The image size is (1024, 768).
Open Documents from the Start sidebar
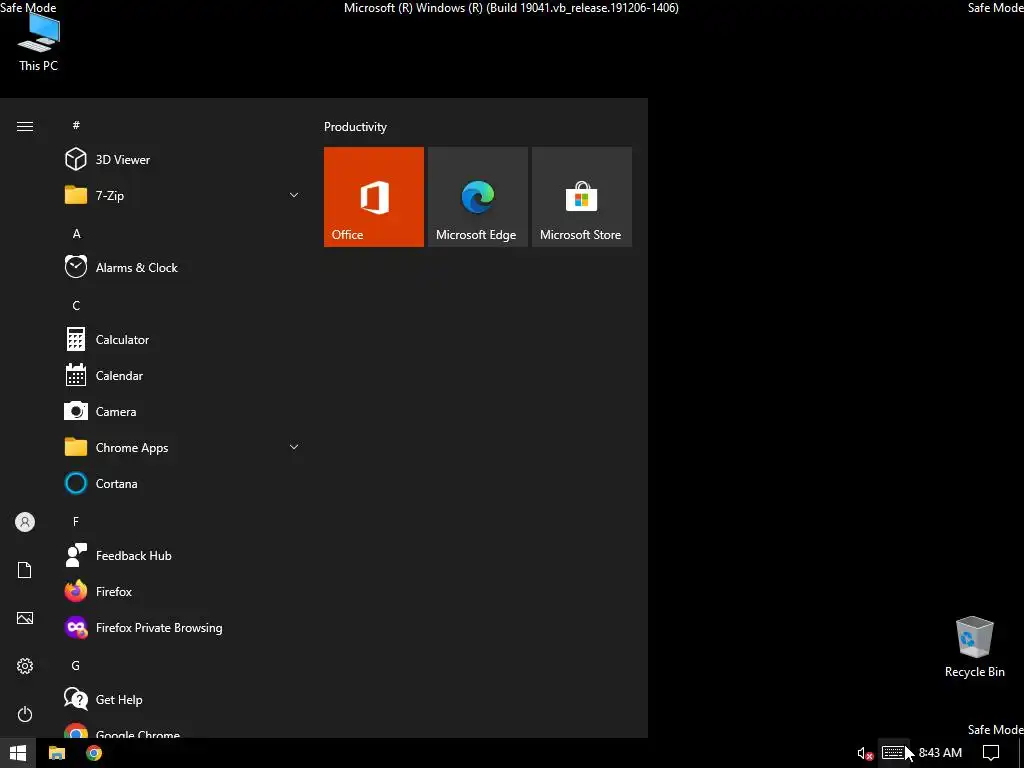coord(25,570)
